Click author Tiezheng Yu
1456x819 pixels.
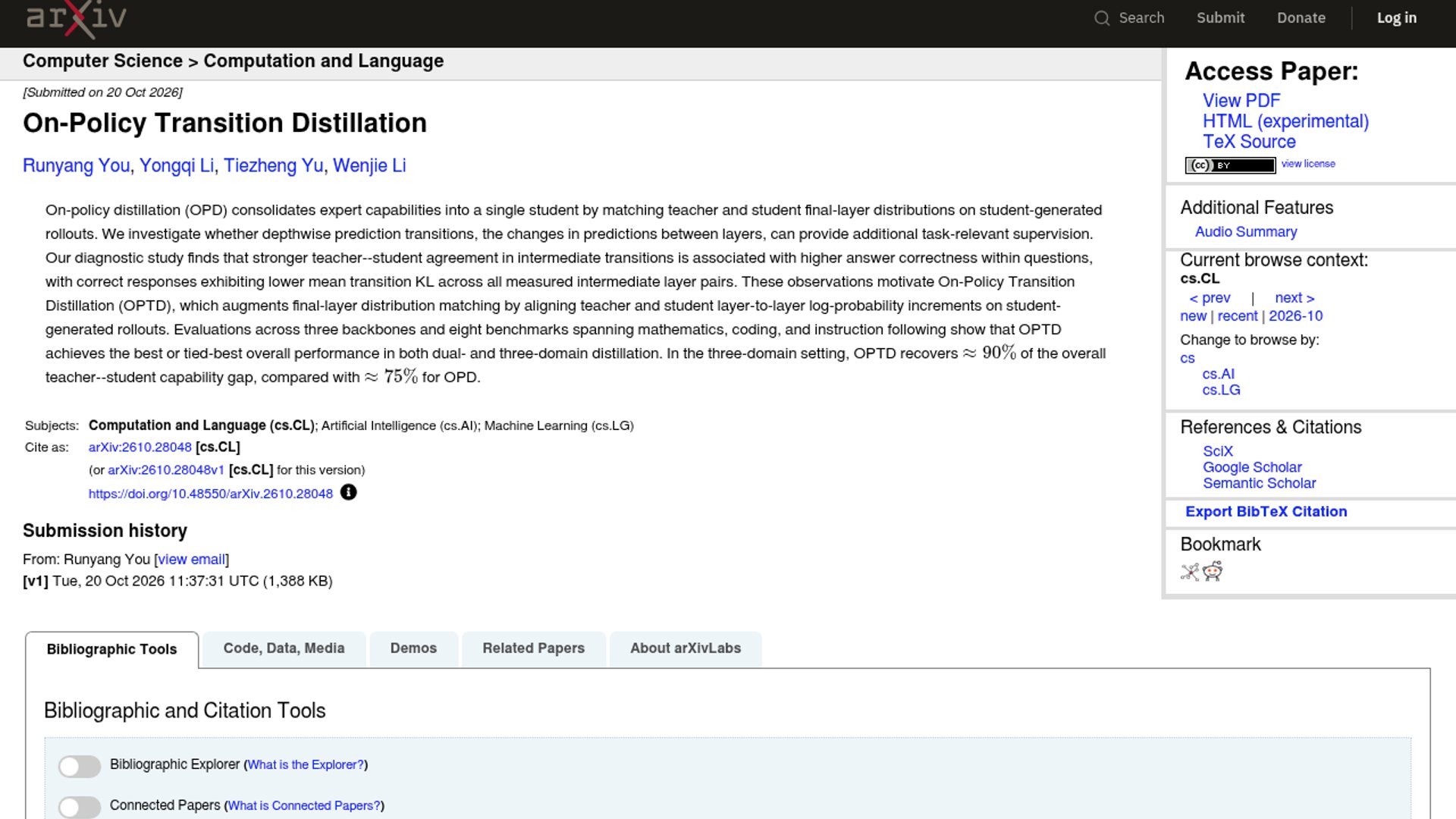[x=273, y=165]
